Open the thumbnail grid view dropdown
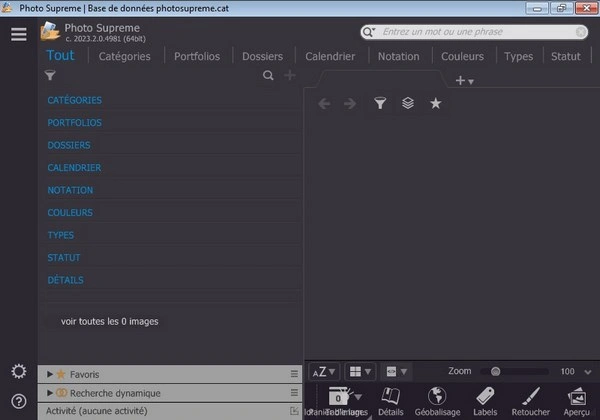600x420 pixels. (x=361, y=371)
